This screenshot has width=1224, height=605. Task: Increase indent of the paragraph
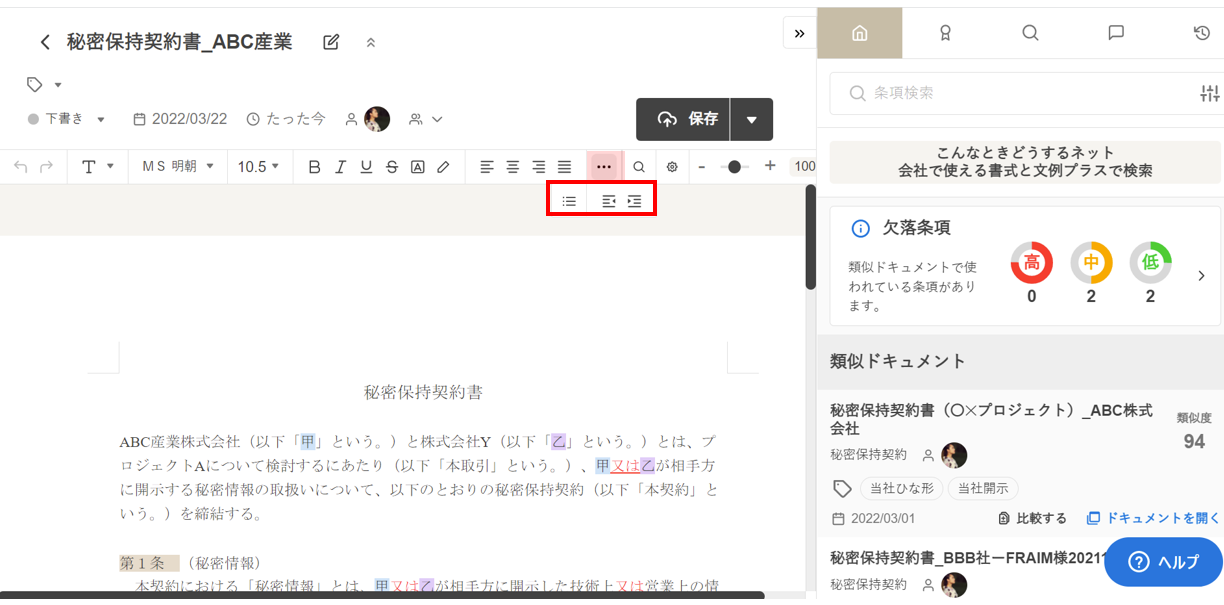634,201
